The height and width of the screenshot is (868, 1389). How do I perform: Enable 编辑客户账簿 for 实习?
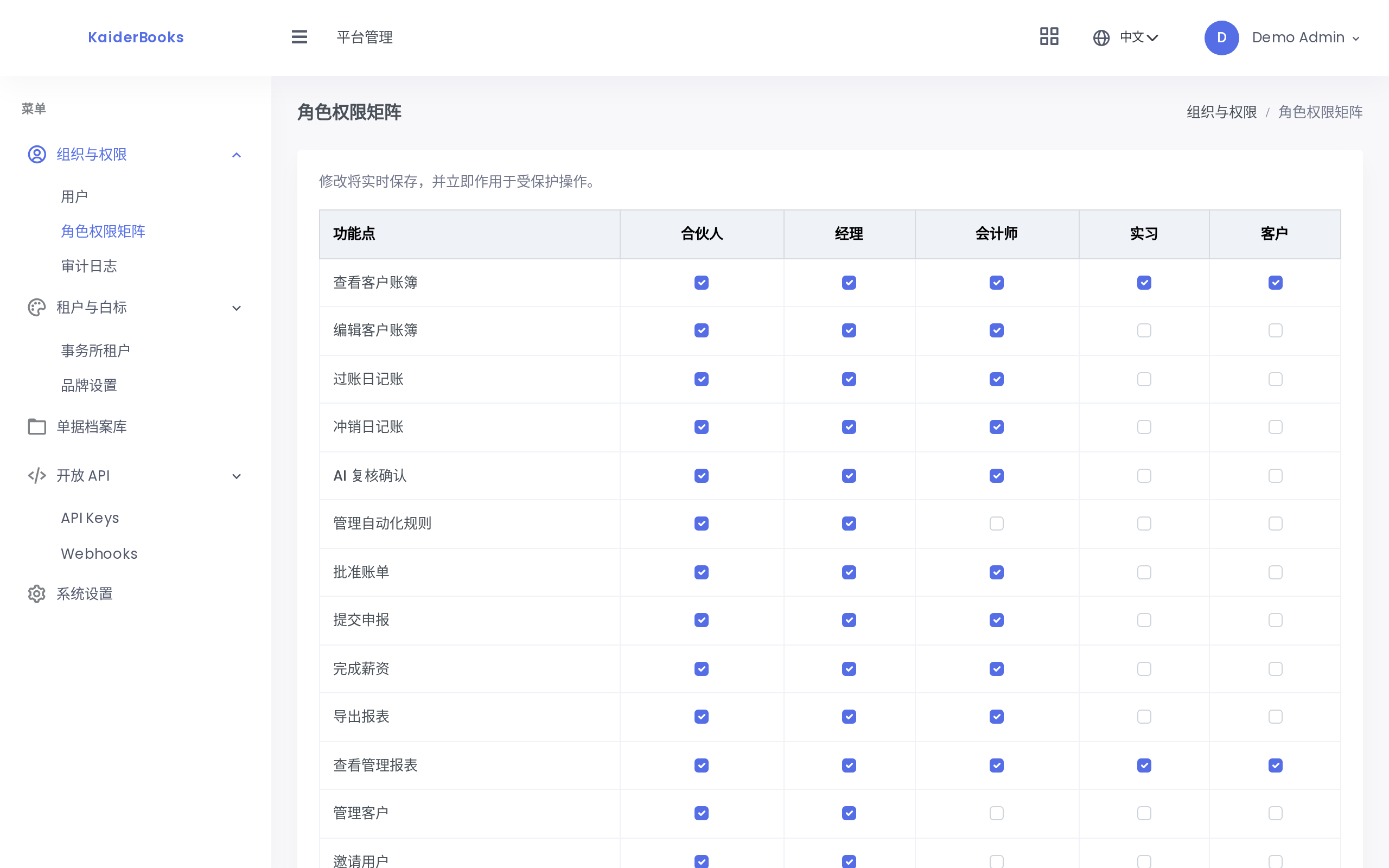click(x=1144, y=331)
